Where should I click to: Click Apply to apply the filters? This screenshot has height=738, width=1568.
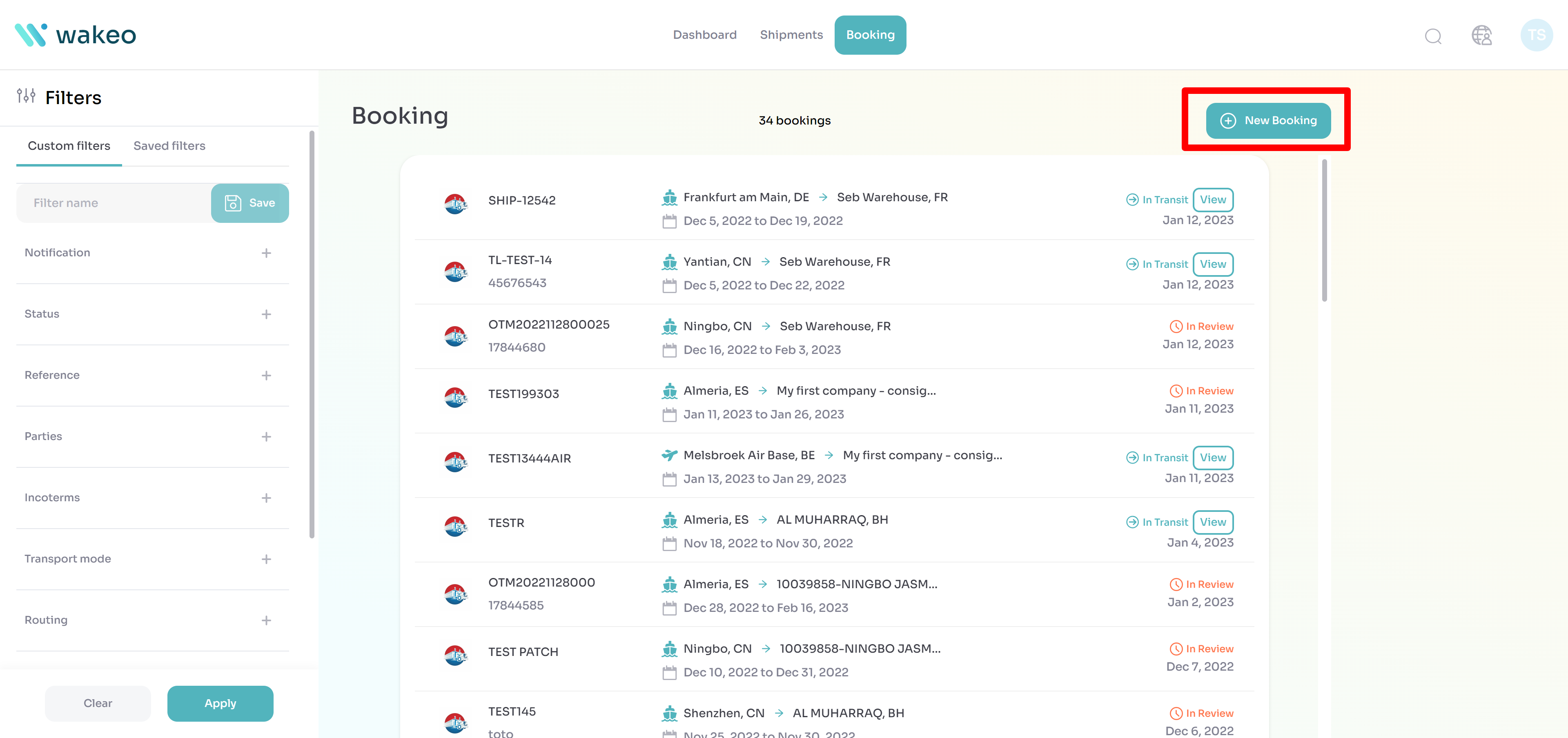[x=220, y=703]
